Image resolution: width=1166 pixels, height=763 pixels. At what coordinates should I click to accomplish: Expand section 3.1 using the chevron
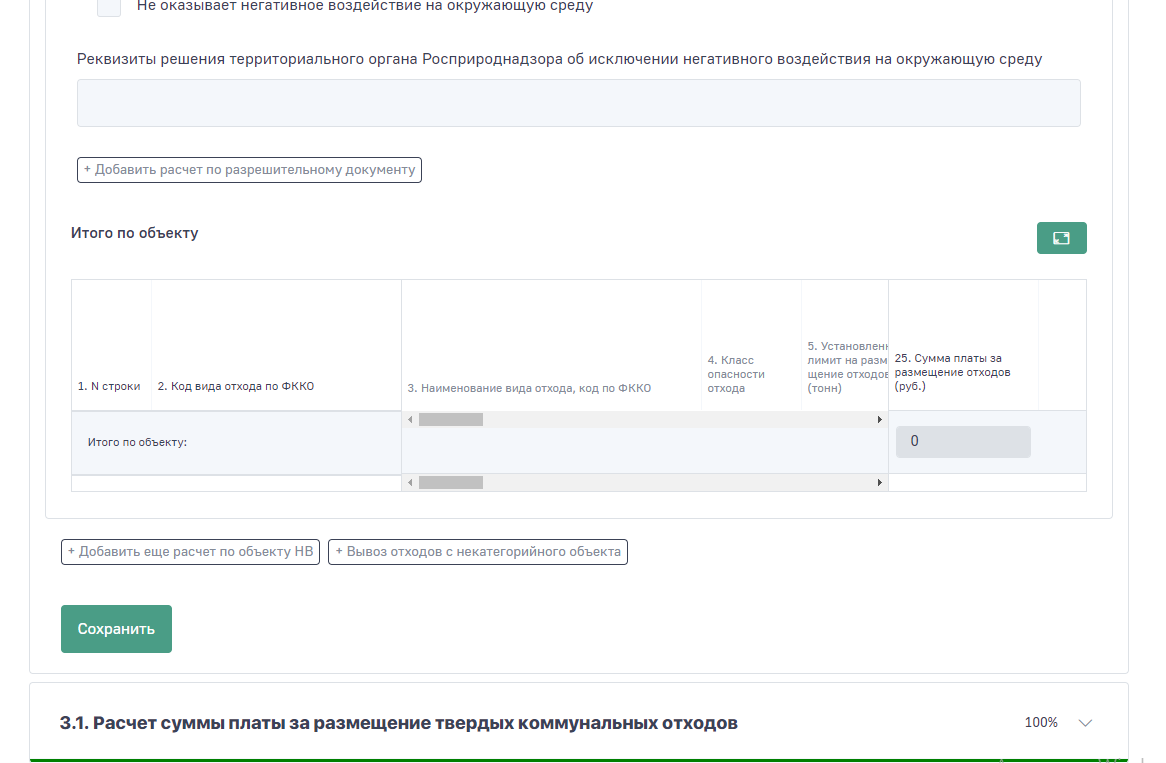(1085, 723)
